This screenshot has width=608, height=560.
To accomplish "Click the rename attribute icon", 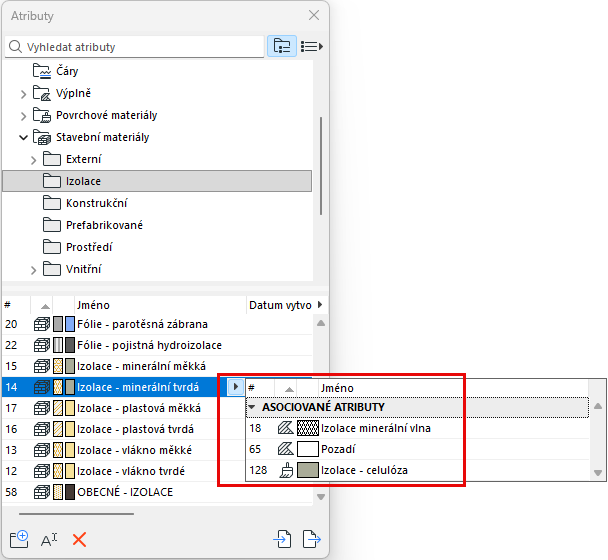I will tap(49, 539).
